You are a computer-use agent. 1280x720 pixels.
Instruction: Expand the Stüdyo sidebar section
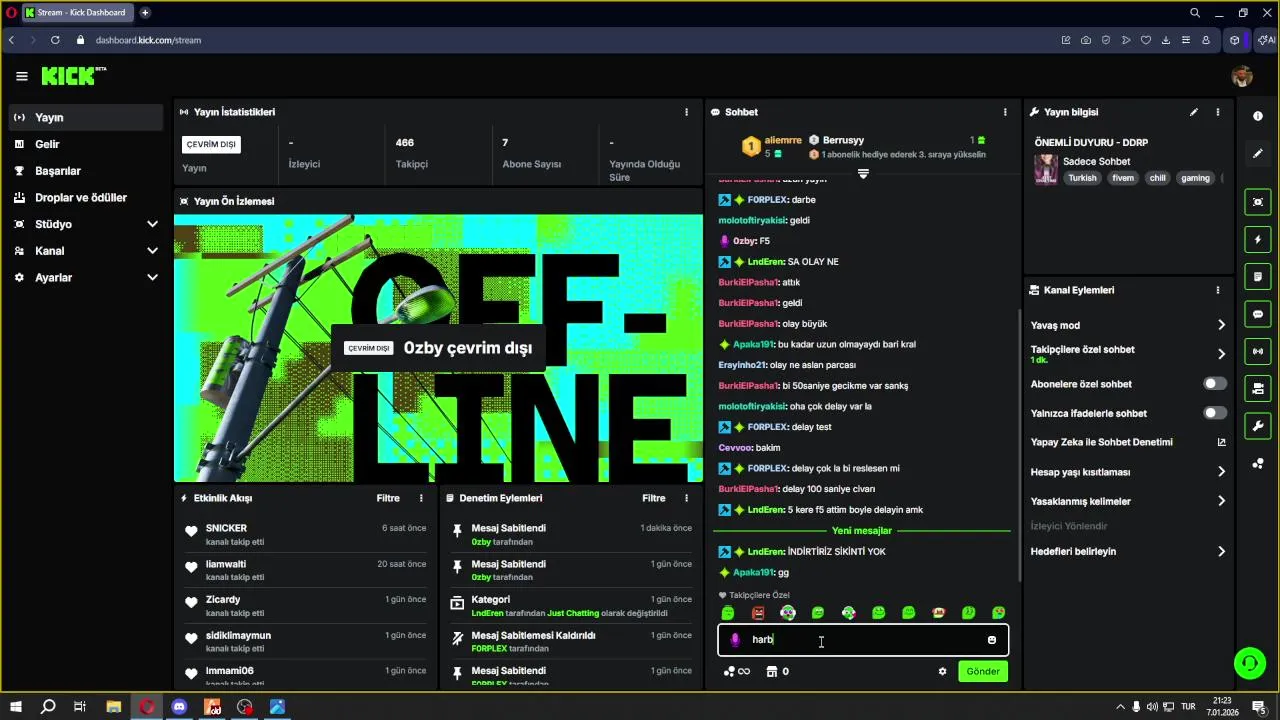click(152, 224)
